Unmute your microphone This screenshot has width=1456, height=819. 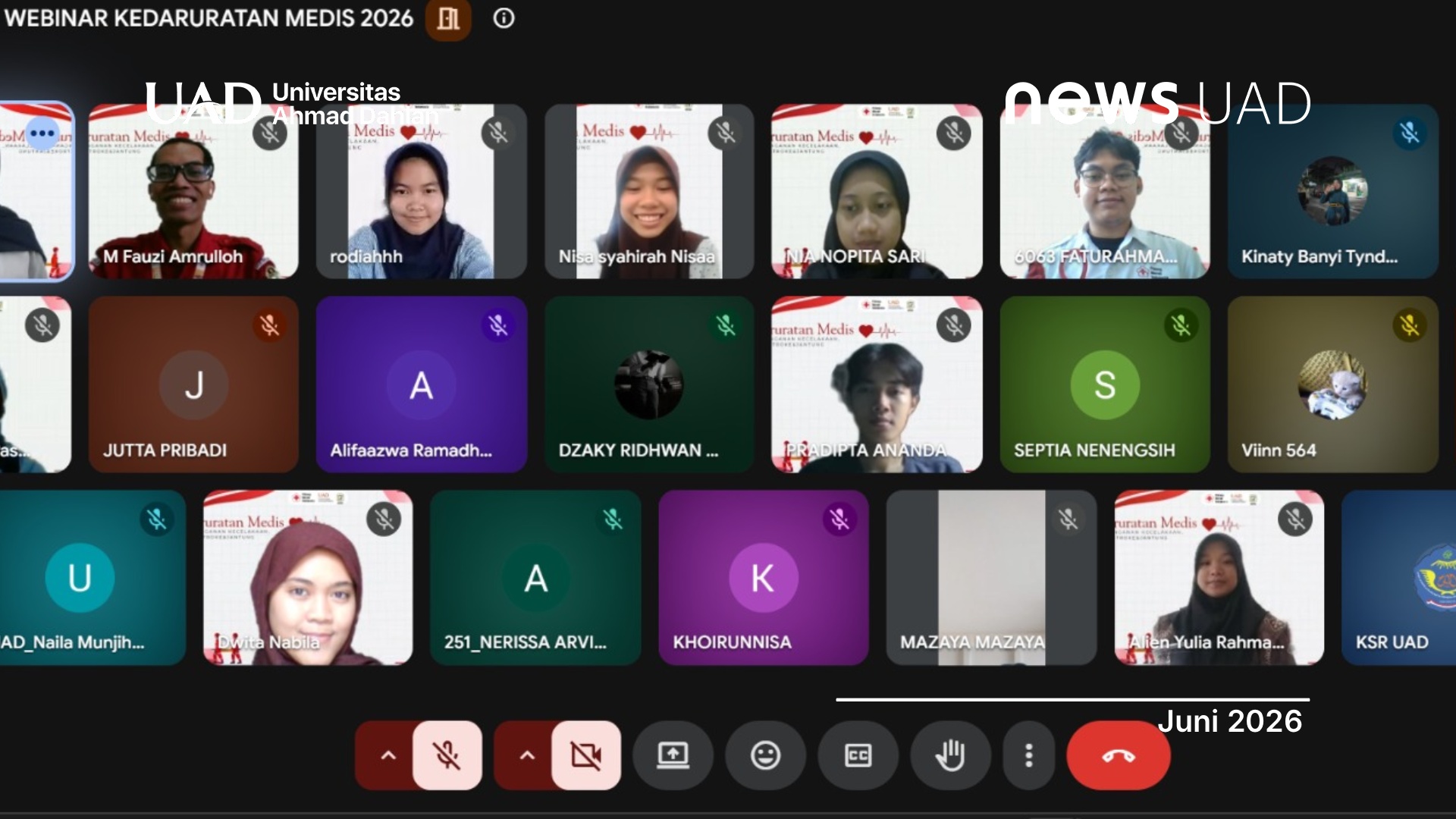pyautogui.click(x=447, y=755)
